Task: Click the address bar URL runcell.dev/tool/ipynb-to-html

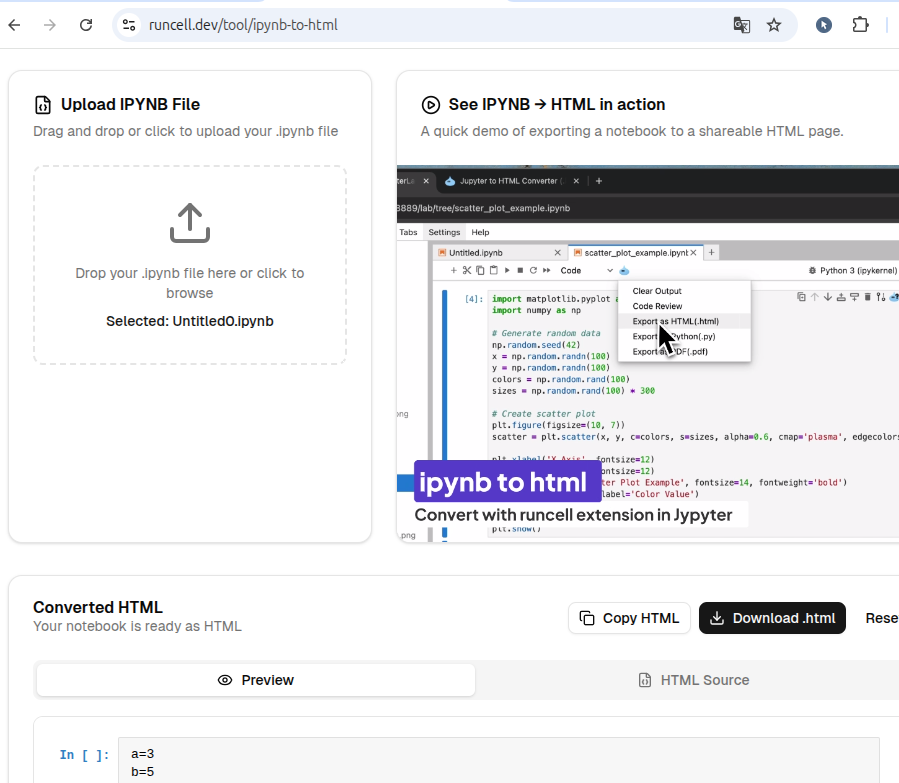Action: 243,25
